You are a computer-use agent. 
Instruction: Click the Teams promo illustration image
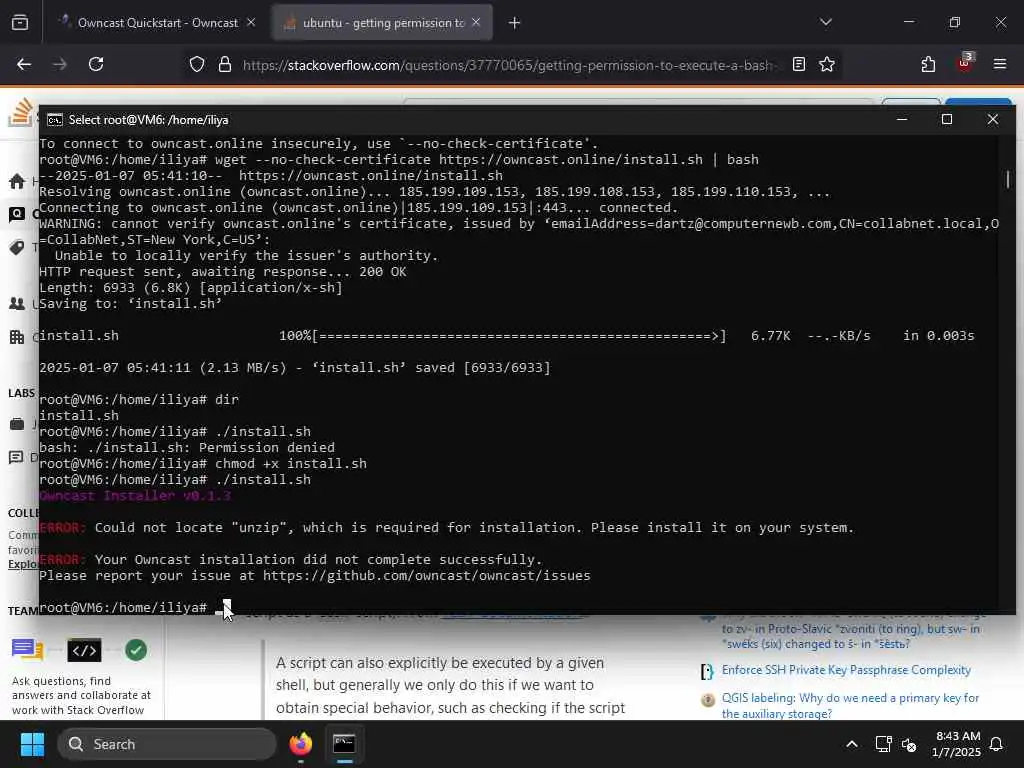coord(80,650)
